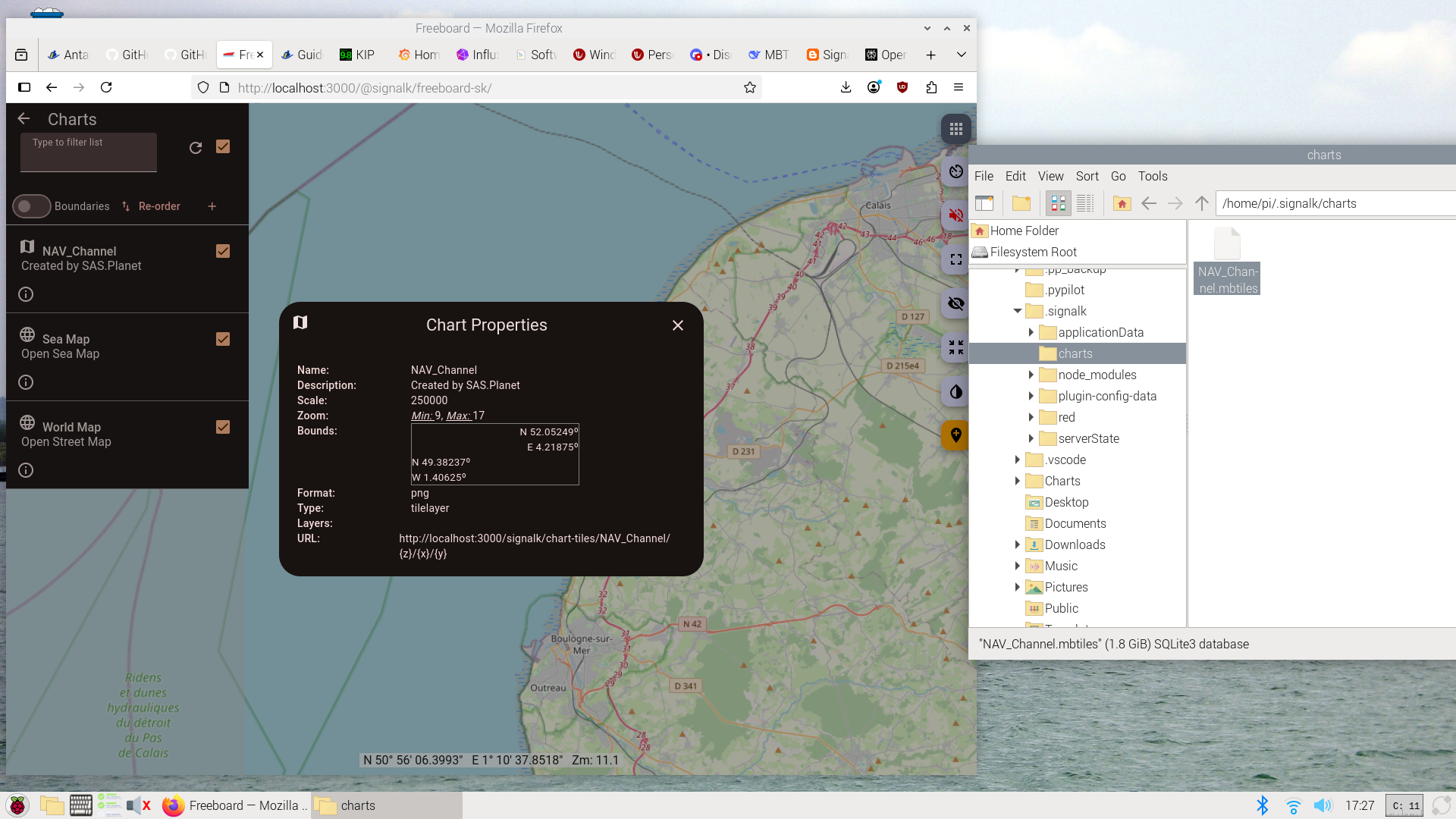Toggle the select-all charts checkbox

(x=223, y=146)
